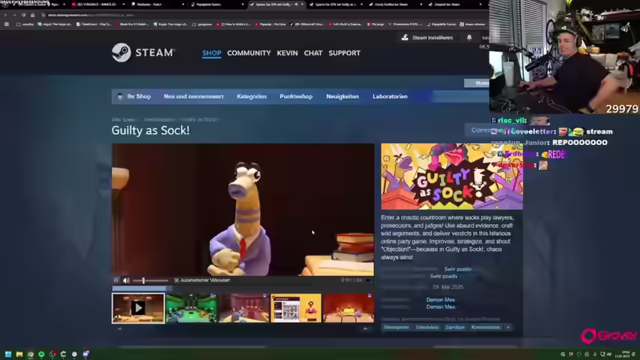
Task: Open the first Sehr positiv reviews link
Action: point(458,269)
